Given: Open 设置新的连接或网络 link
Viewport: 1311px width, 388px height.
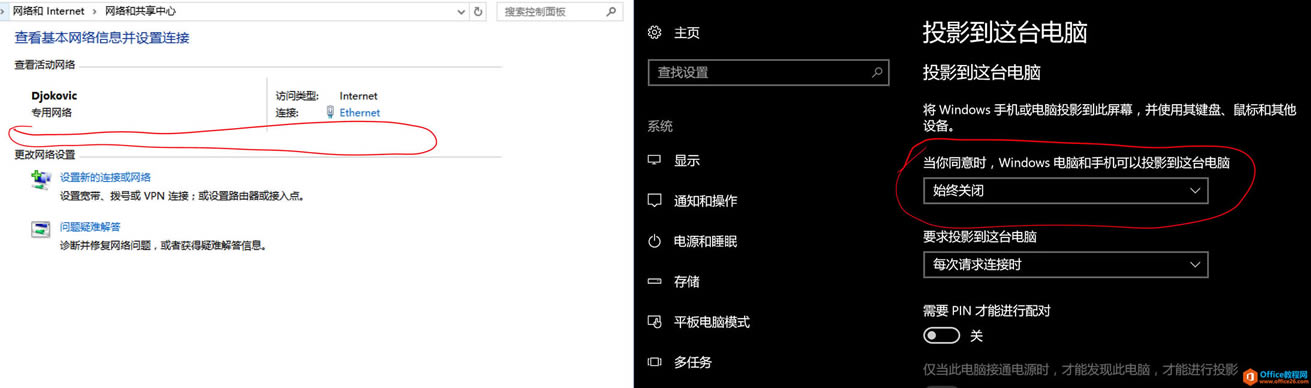Looking at the screenshot, I should 105,177.
